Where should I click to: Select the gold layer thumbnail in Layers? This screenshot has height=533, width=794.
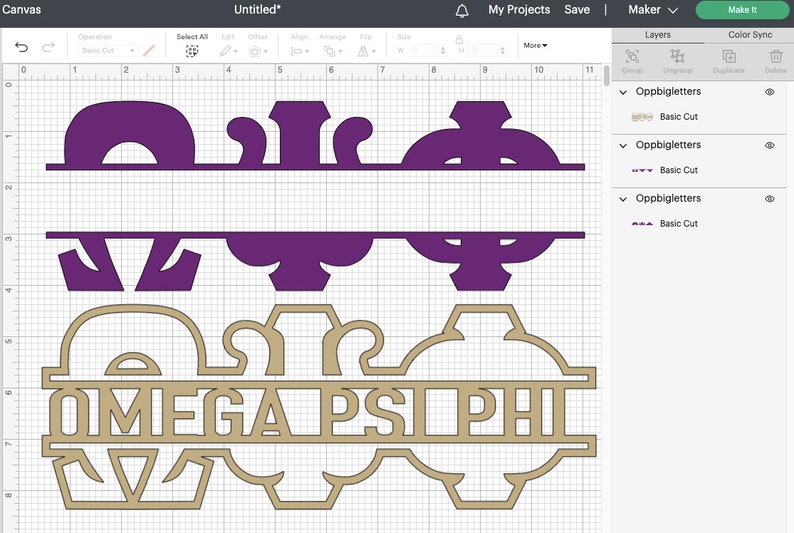click(642, 117)
